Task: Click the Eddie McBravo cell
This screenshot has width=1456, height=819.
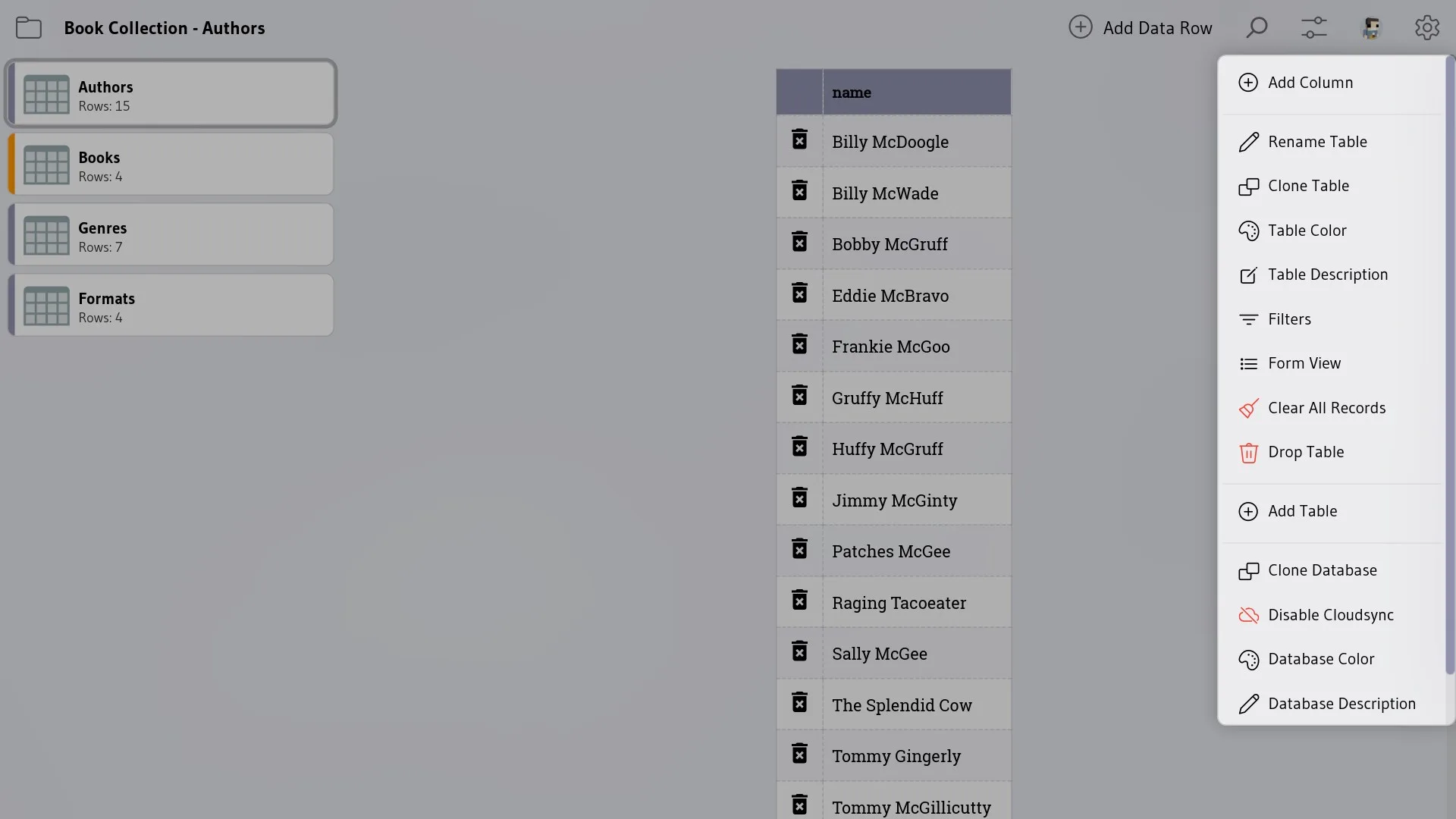Action: tap(917, 295)
